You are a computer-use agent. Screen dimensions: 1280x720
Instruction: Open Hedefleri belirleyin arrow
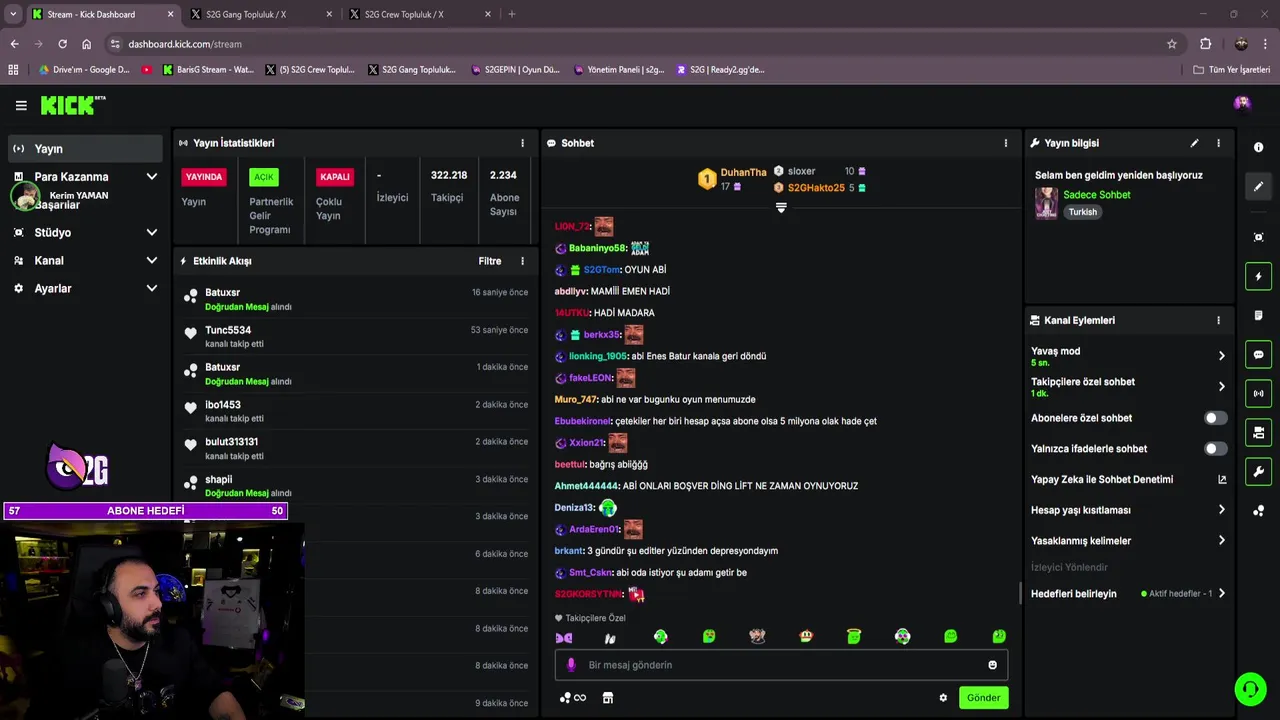point(1221,594)
